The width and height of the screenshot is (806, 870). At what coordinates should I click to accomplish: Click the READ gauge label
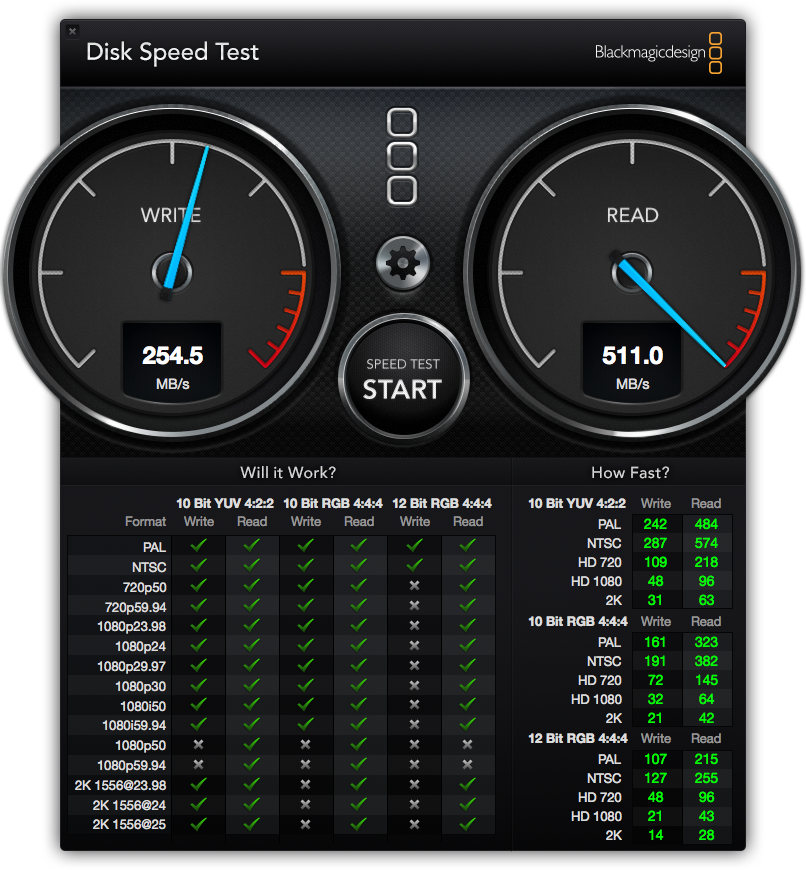(x=632, y=215)
